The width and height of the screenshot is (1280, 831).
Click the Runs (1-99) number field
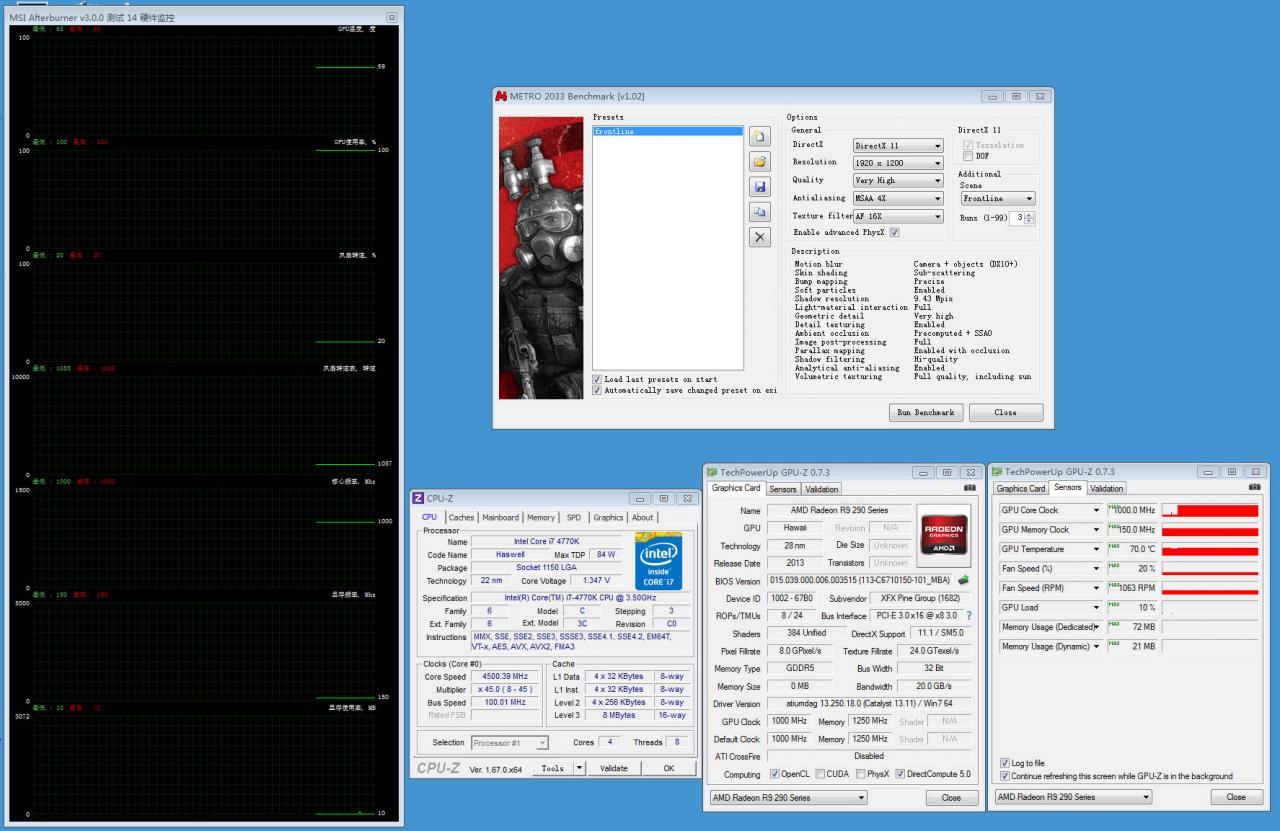coord(1017,218)
